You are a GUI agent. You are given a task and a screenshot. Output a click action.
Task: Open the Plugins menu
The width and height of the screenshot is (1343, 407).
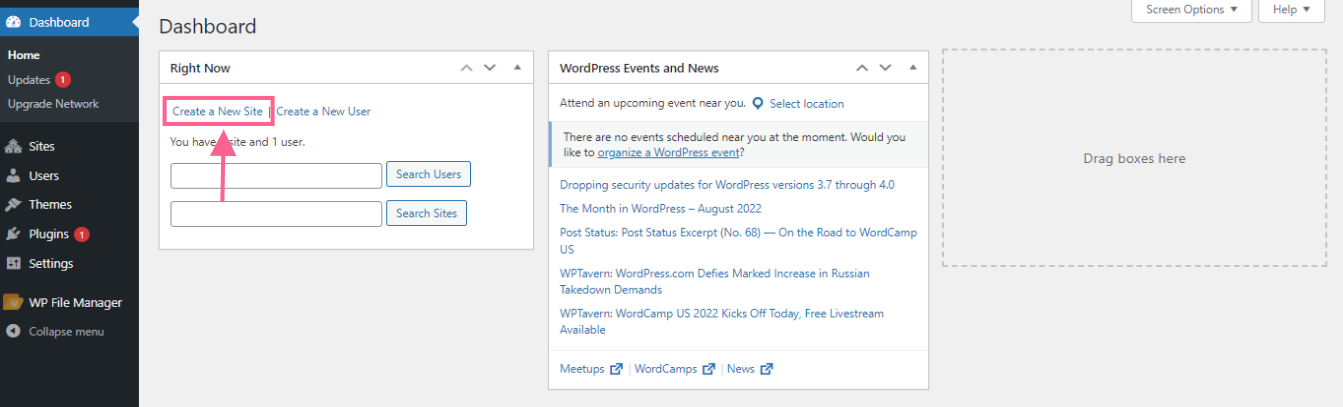click(x=70, y=234)
